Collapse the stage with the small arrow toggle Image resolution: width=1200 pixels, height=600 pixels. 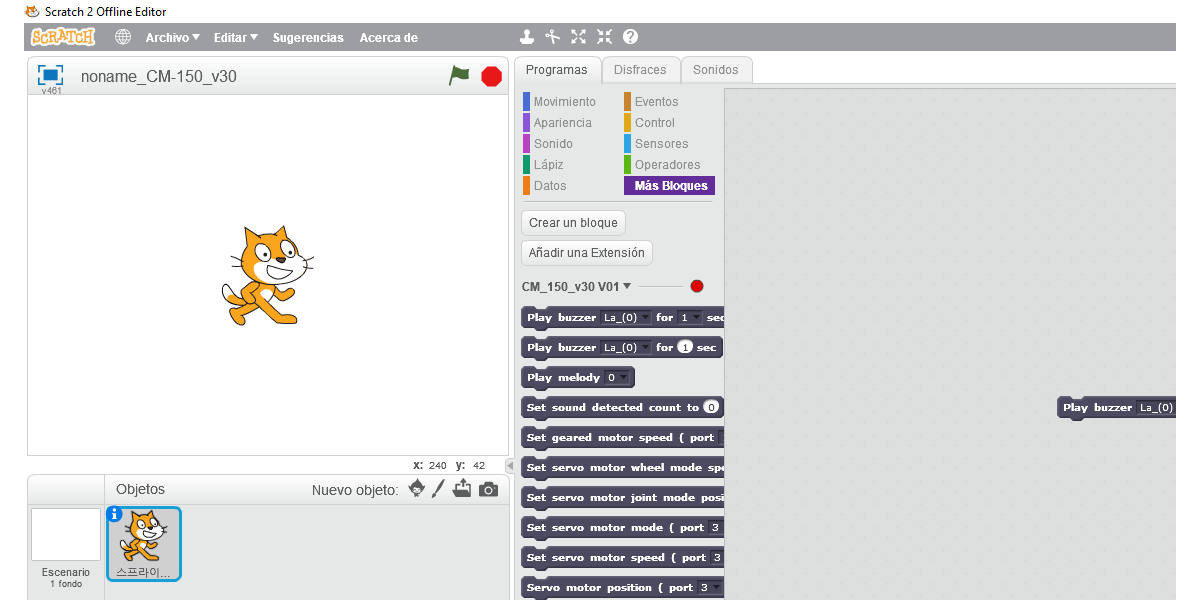click(x=510, y=466)
